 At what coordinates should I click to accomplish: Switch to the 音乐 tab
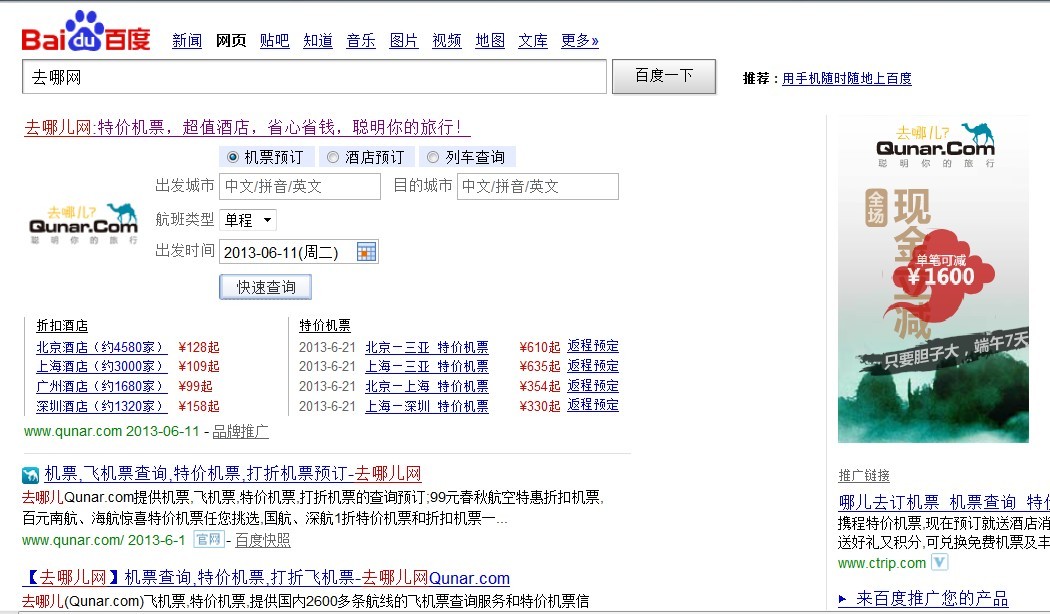tap(361, 41)
